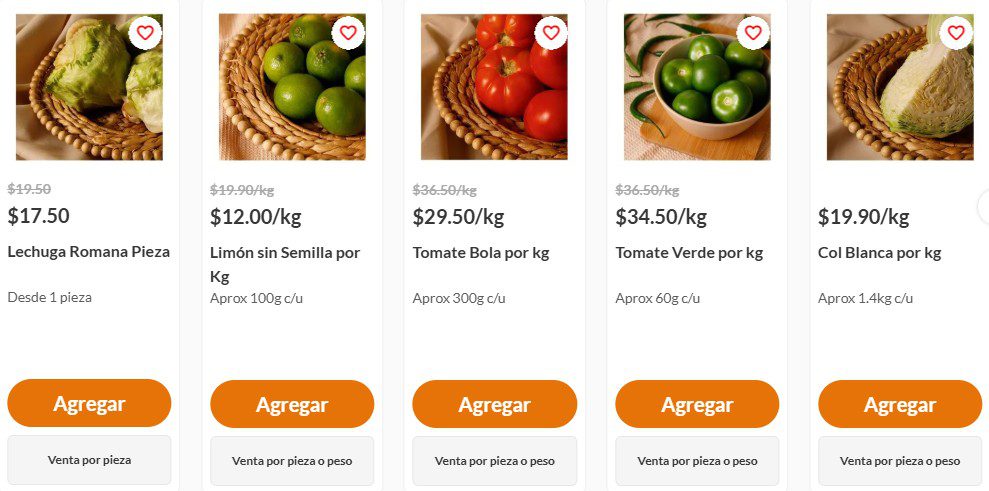Open the Limón sin Semilla product photo

coord(292,87)
